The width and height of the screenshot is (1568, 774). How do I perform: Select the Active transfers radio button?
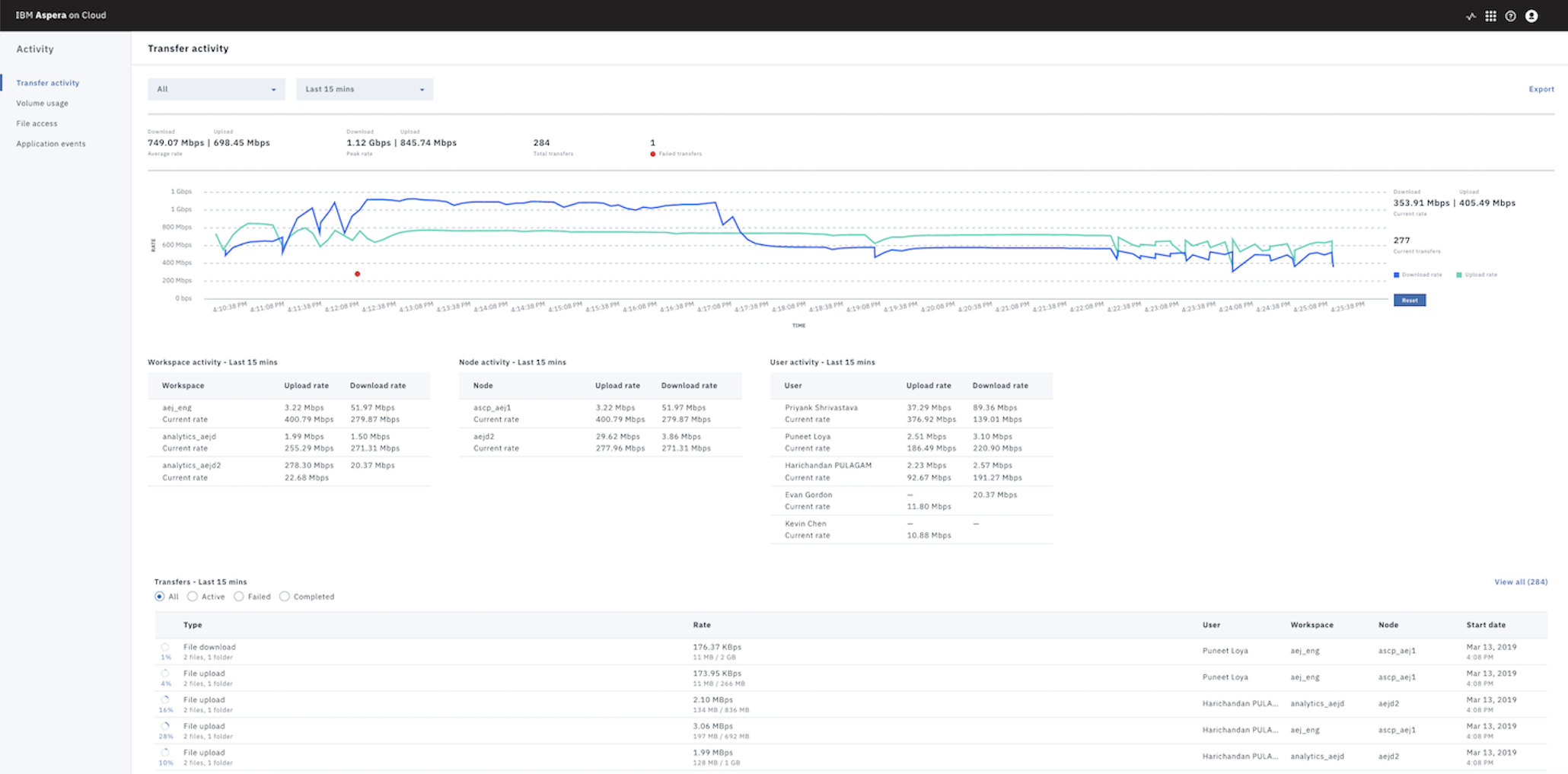pos(192,597)
